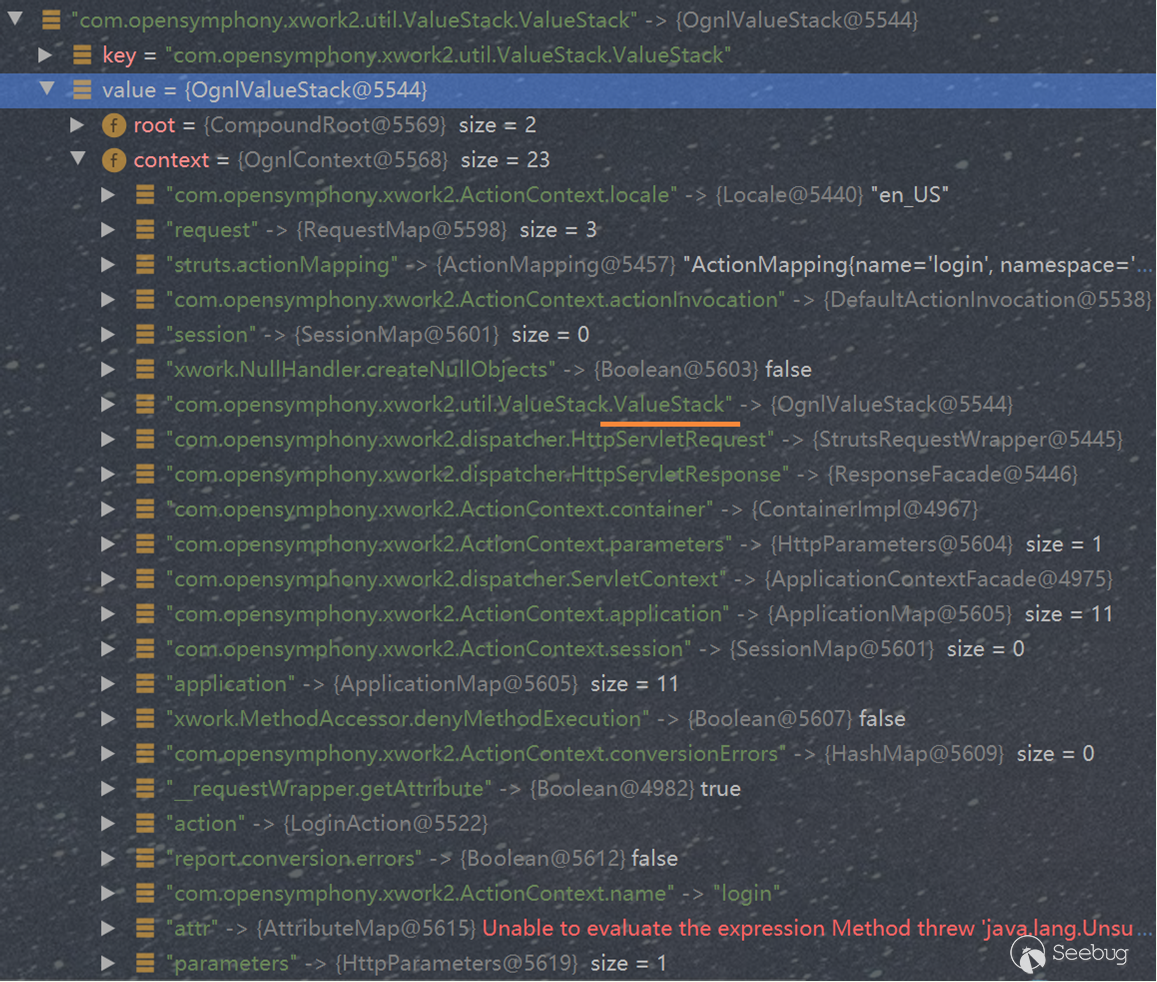Expand the "parameters" HttpParameters@5619 entry

click(x=108, y=963)
